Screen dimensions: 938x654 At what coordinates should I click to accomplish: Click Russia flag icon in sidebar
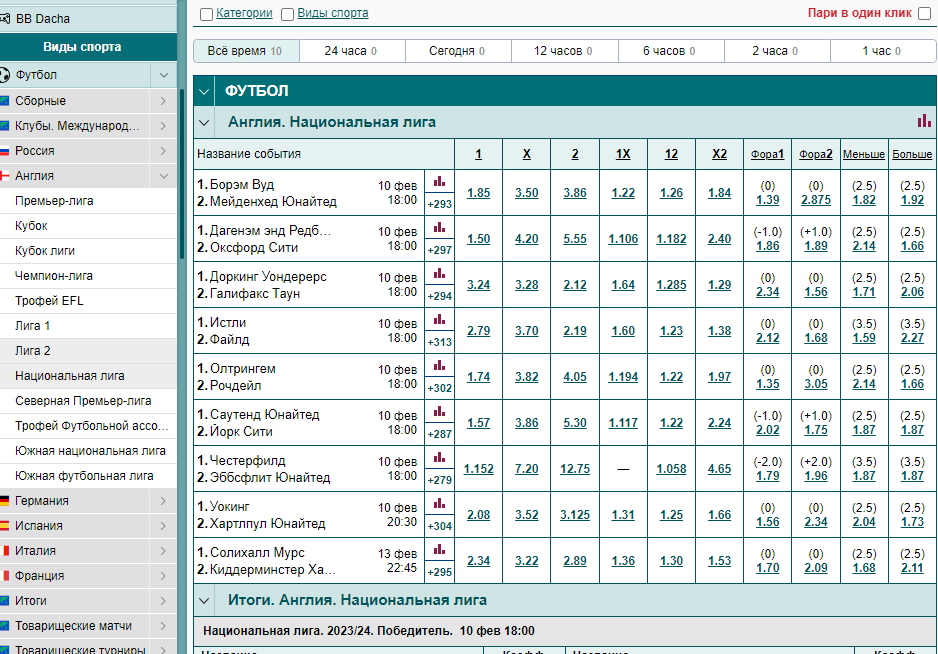(4, 151)
